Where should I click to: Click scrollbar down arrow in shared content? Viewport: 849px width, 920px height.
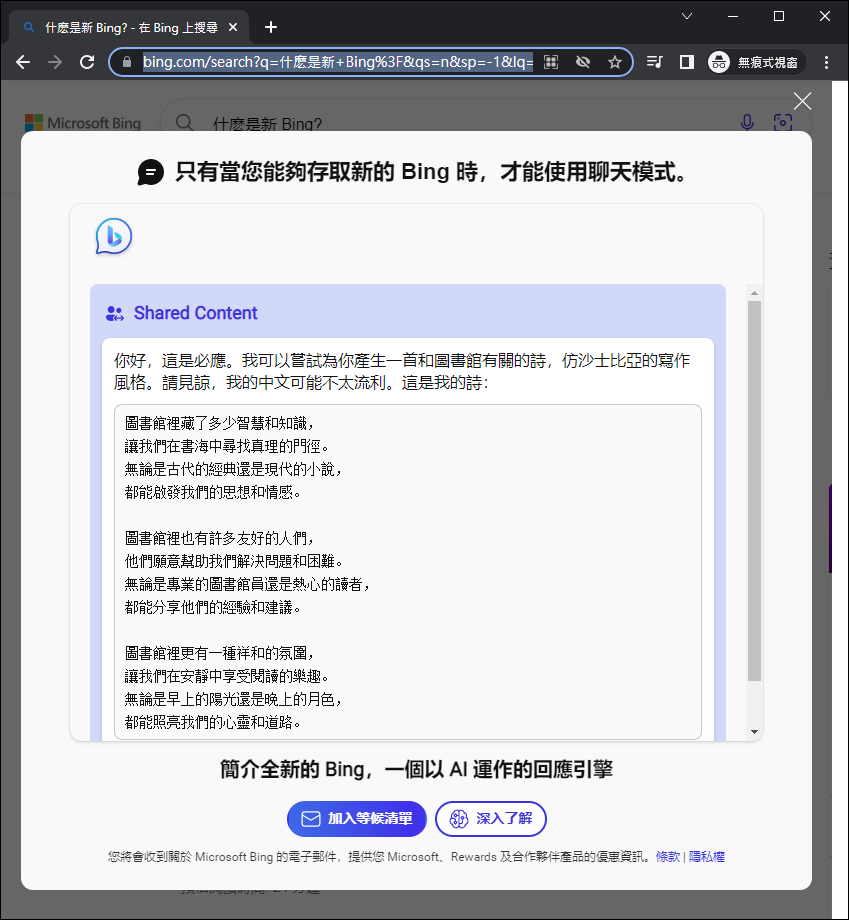pos(755,732)
